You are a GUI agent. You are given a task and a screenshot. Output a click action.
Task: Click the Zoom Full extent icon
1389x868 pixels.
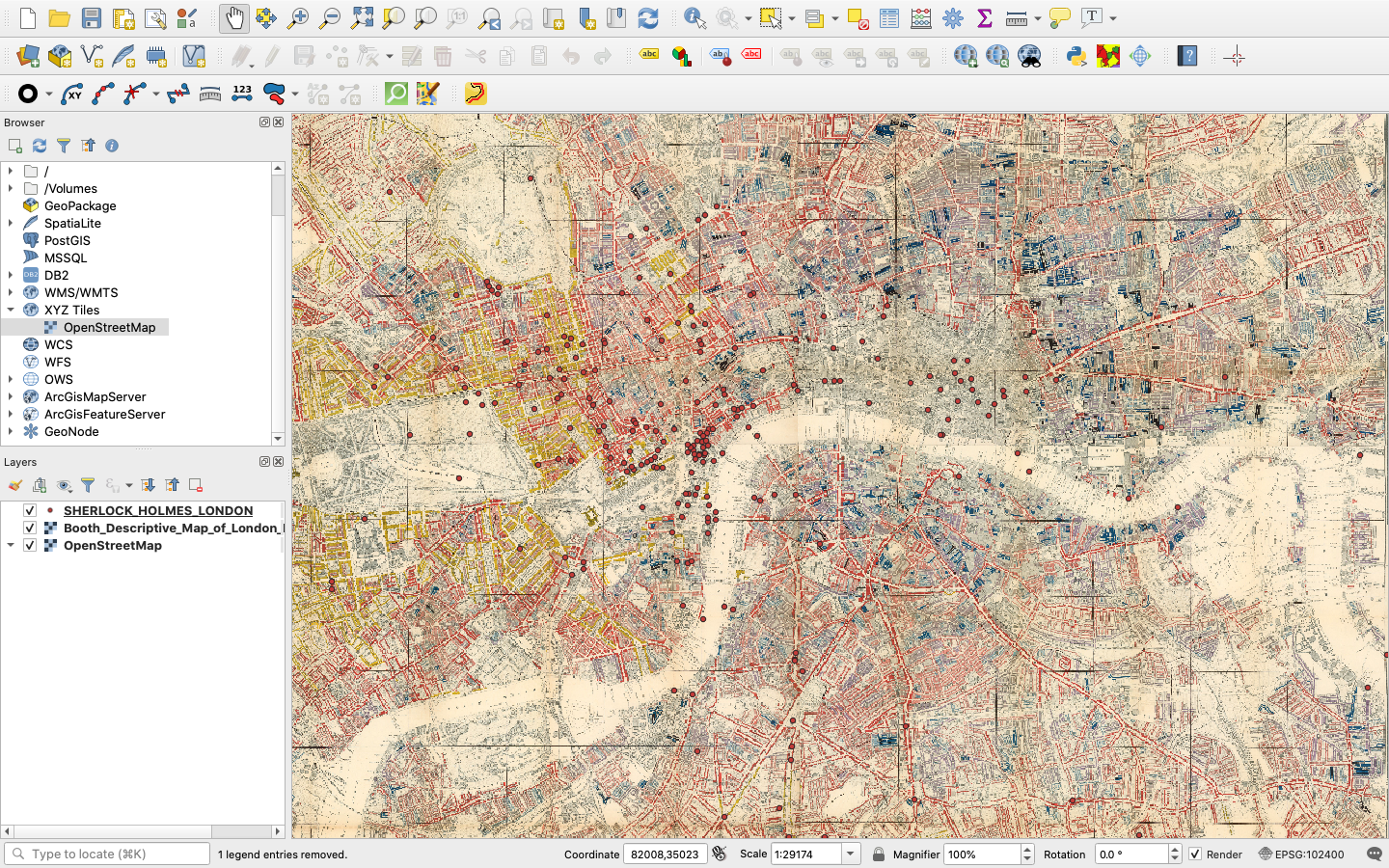coord(362,18)
